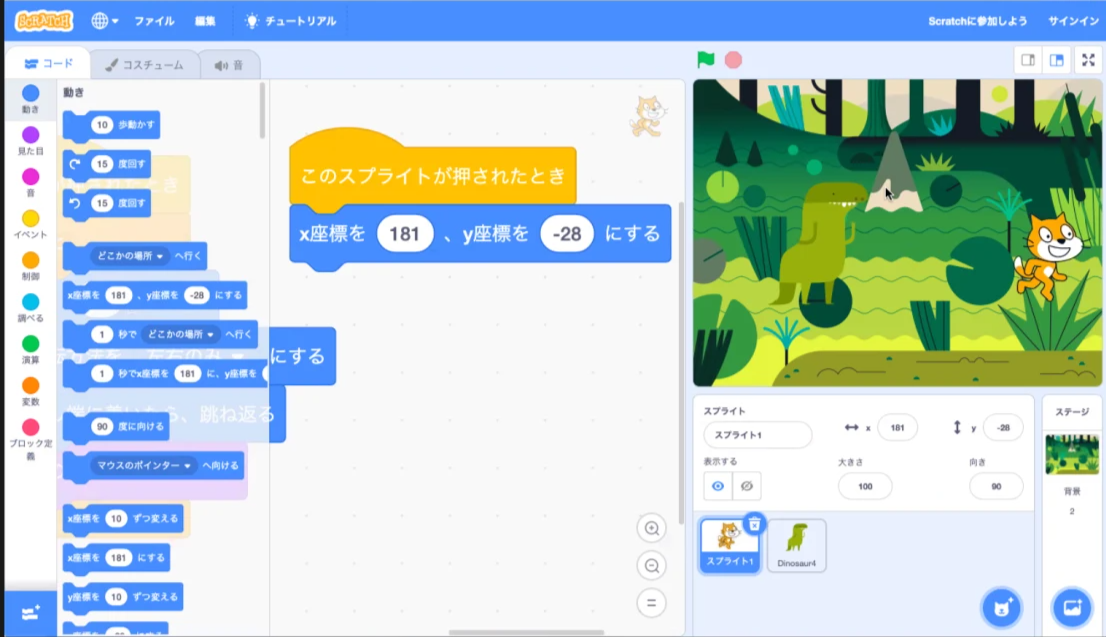Open the add extension button

pos(30,613)
